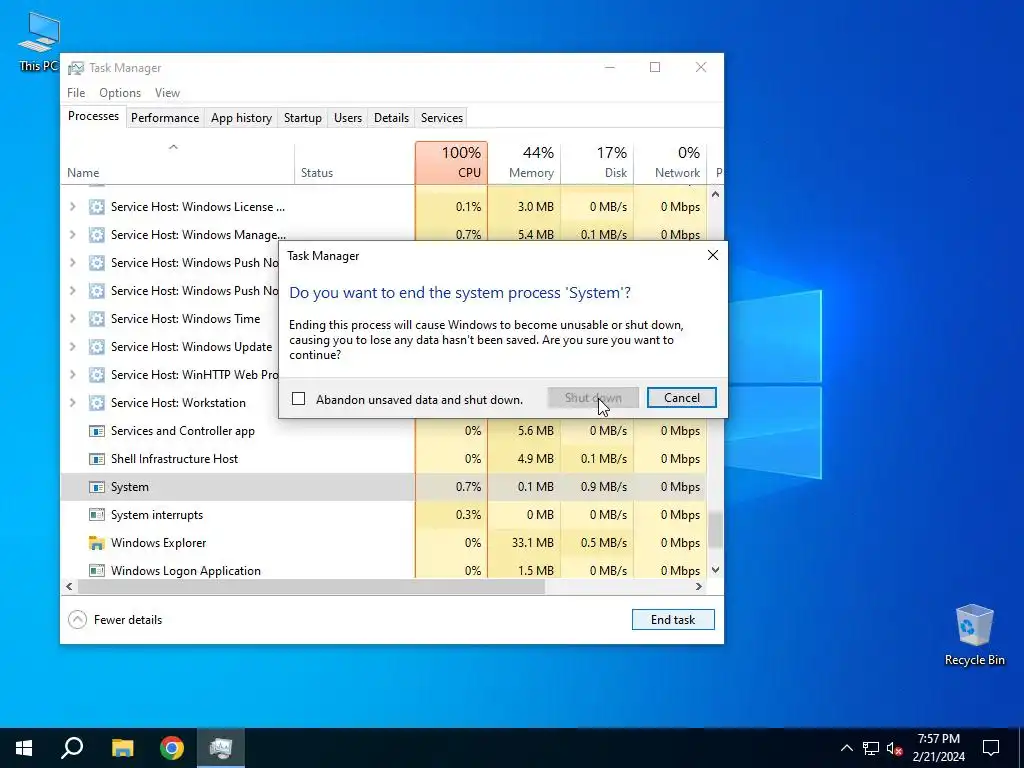
Task: Click the System process icon
Action: click(x=97, y=487)
